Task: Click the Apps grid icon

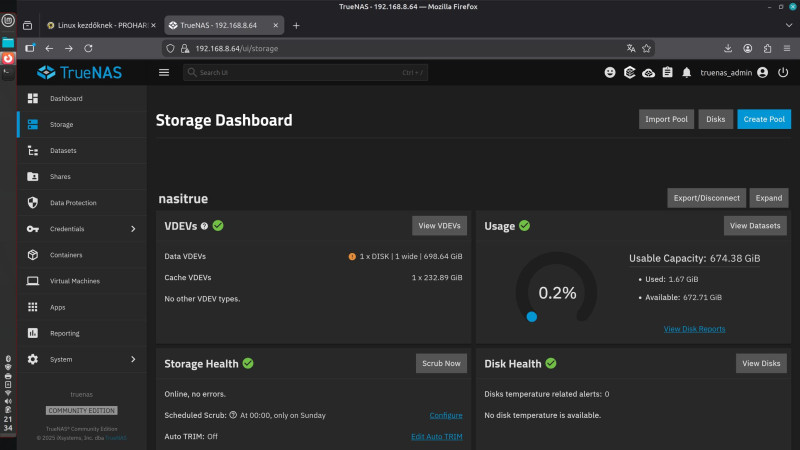Action: (x=32, y=307)
